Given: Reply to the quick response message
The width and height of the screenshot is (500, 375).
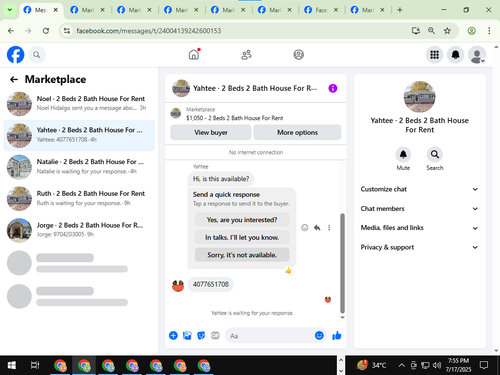Looking at the screenshot, I should pyautogui.click(x=317, y=228).
